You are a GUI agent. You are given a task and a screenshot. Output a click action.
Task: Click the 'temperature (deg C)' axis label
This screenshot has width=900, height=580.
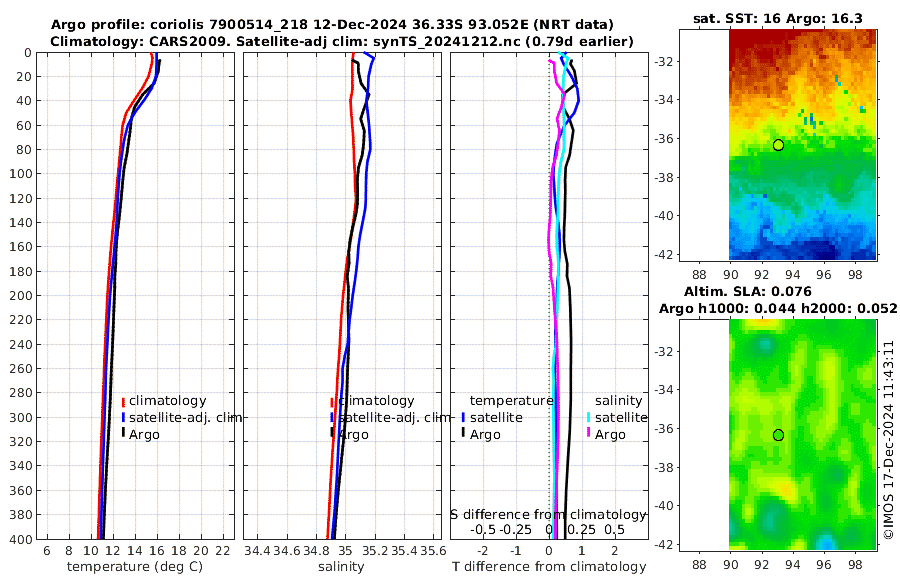(135, 567)
